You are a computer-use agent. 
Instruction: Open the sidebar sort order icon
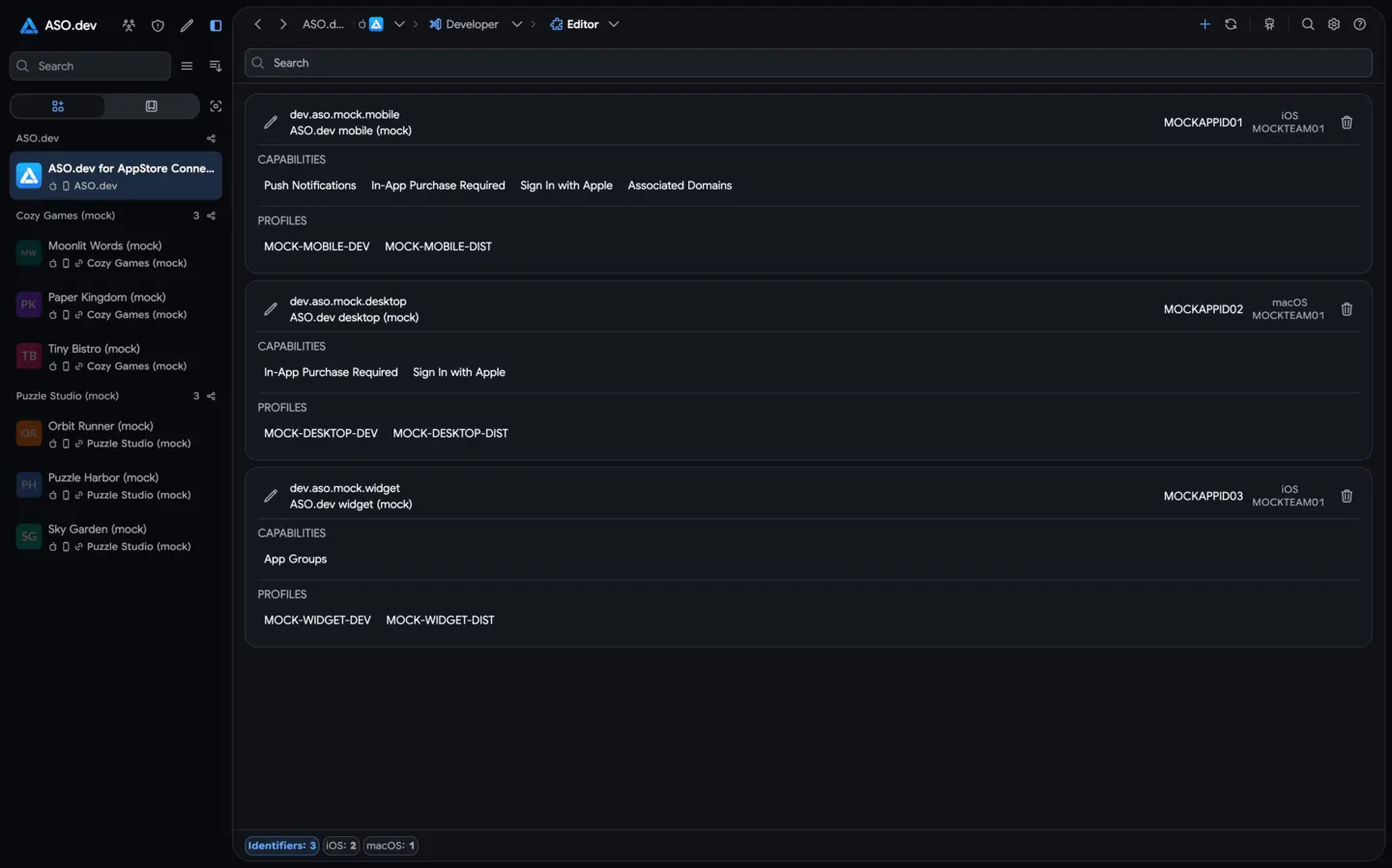215,66
